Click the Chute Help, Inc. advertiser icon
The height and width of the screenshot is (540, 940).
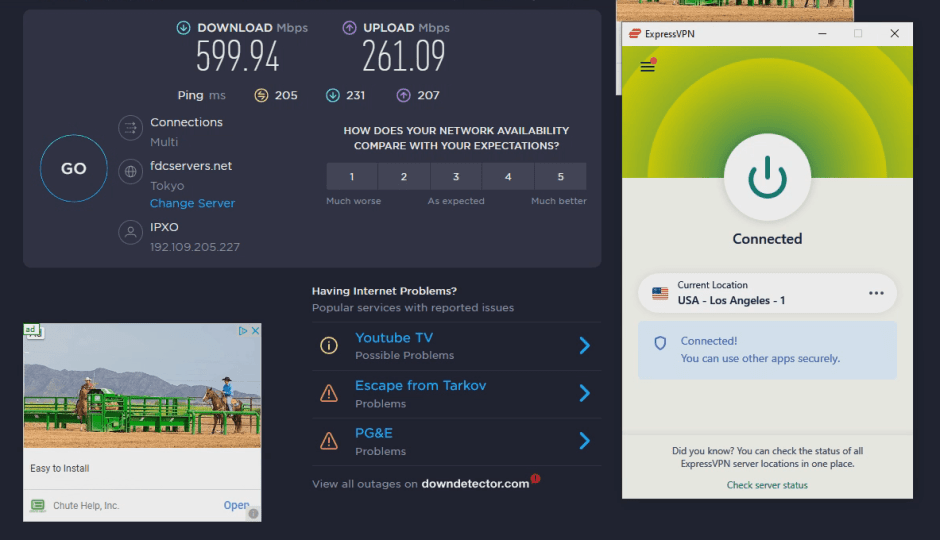(38, 506)
